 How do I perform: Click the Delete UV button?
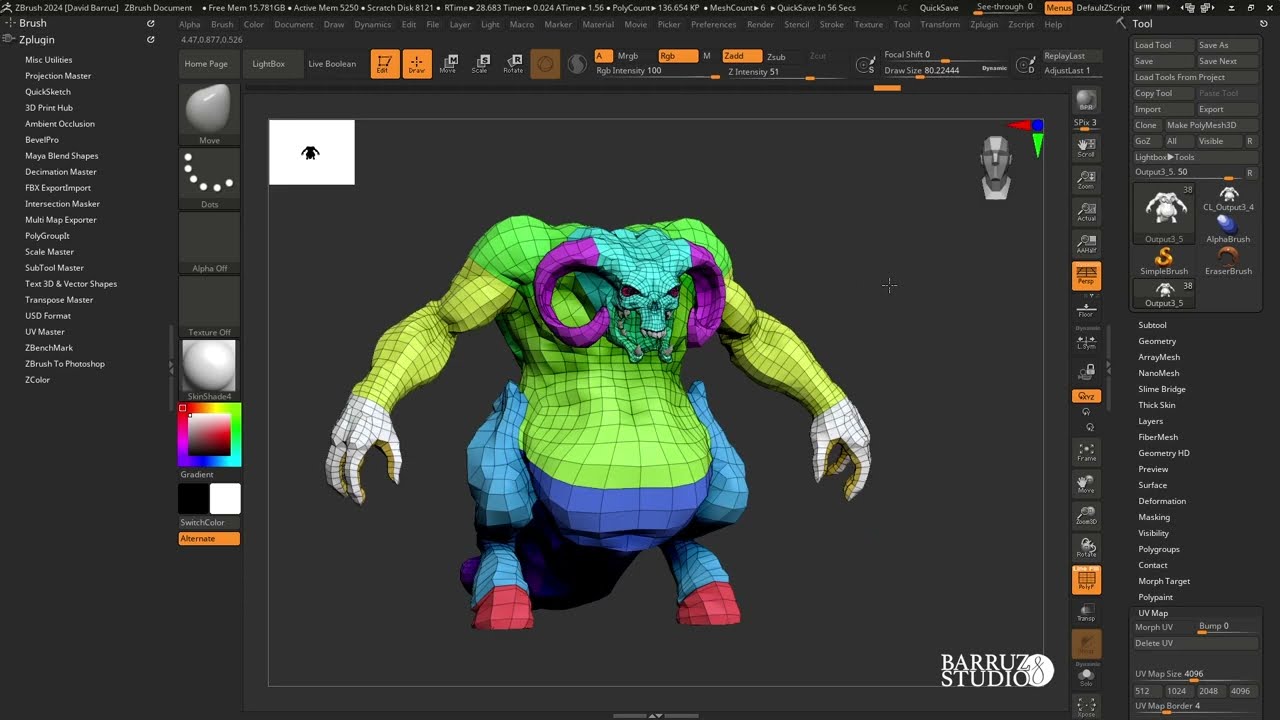tap(1195, 643)
